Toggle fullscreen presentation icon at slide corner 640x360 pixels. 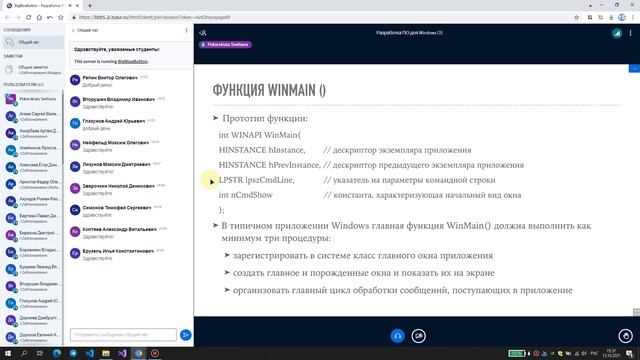pyautogui.click(x=636, y=312)
